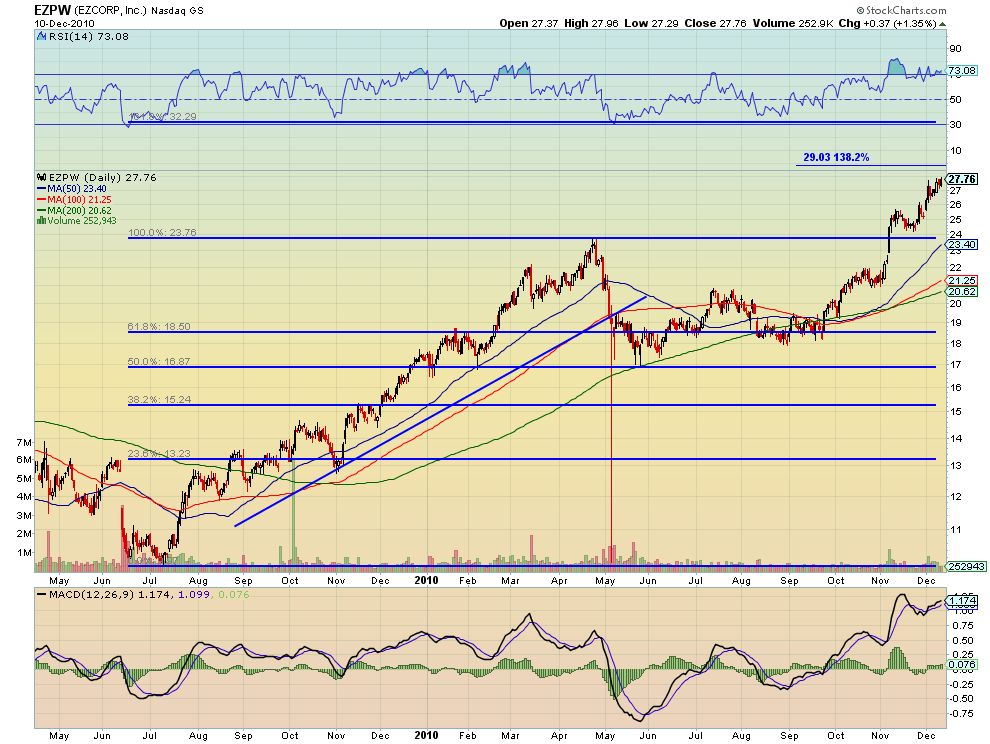990x744 pixels.
Task: Click the 20.62 moving average axis tag
Action: click(x=962, y=291)
